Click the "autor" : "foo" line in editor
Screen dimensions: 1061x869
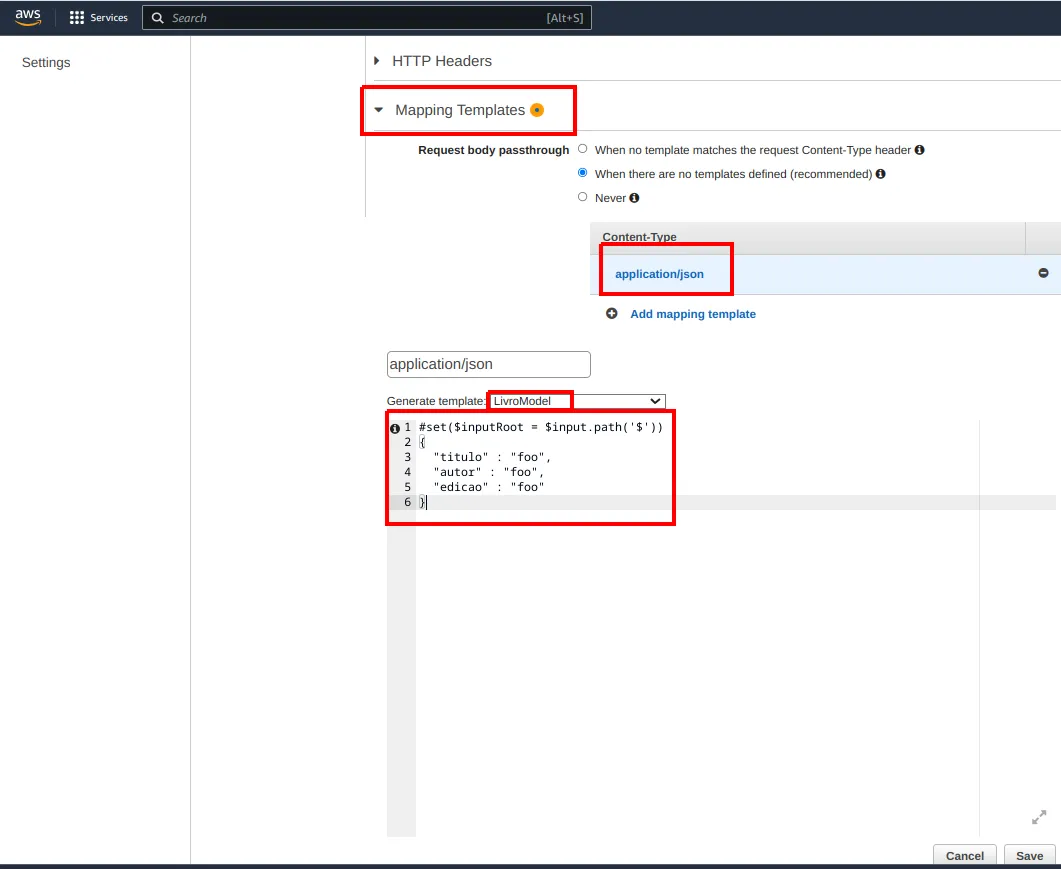tap(489, 472)
